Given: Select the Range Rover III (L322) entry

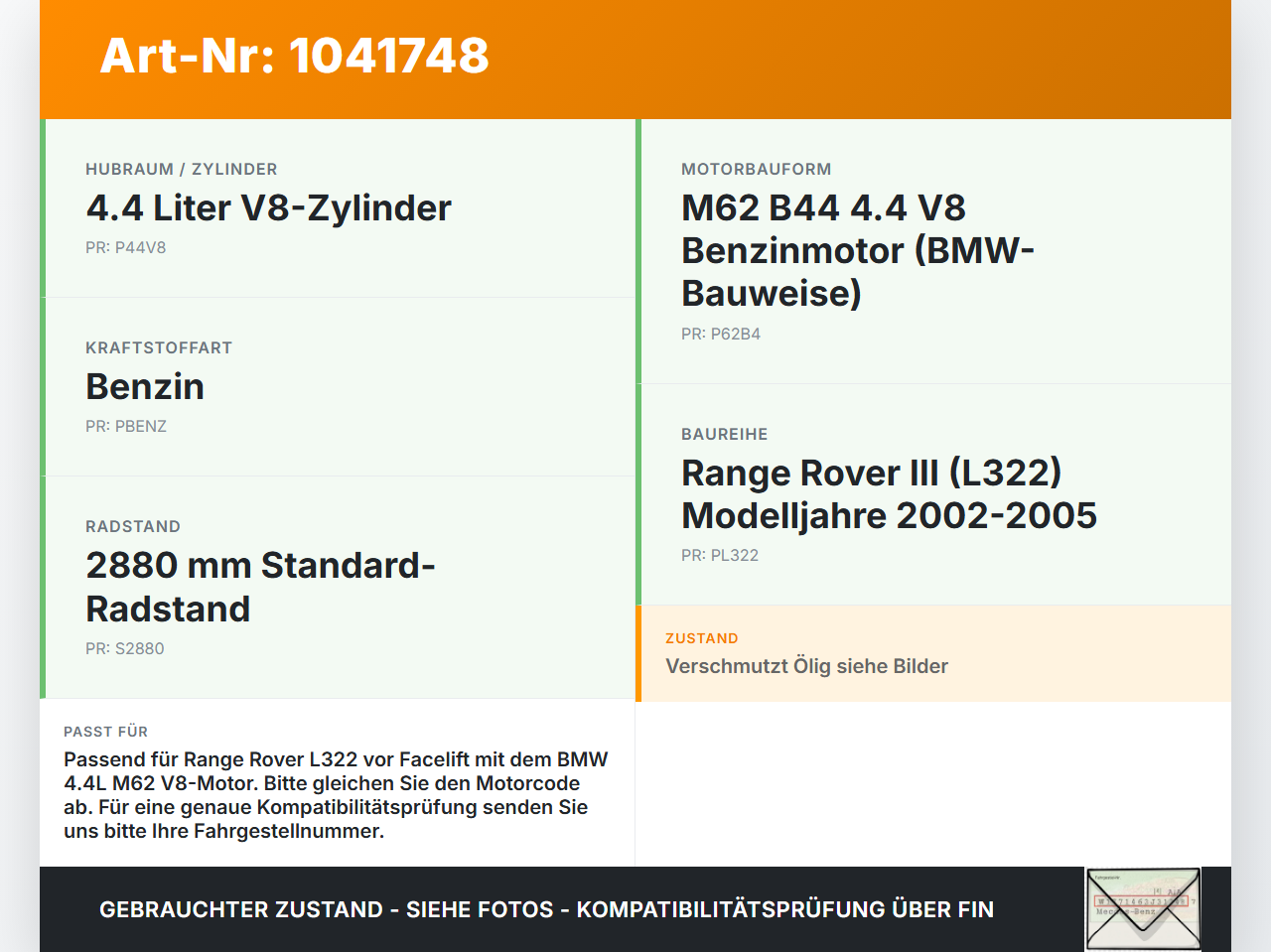Looking at the screenshot, I should pos(889,493).
